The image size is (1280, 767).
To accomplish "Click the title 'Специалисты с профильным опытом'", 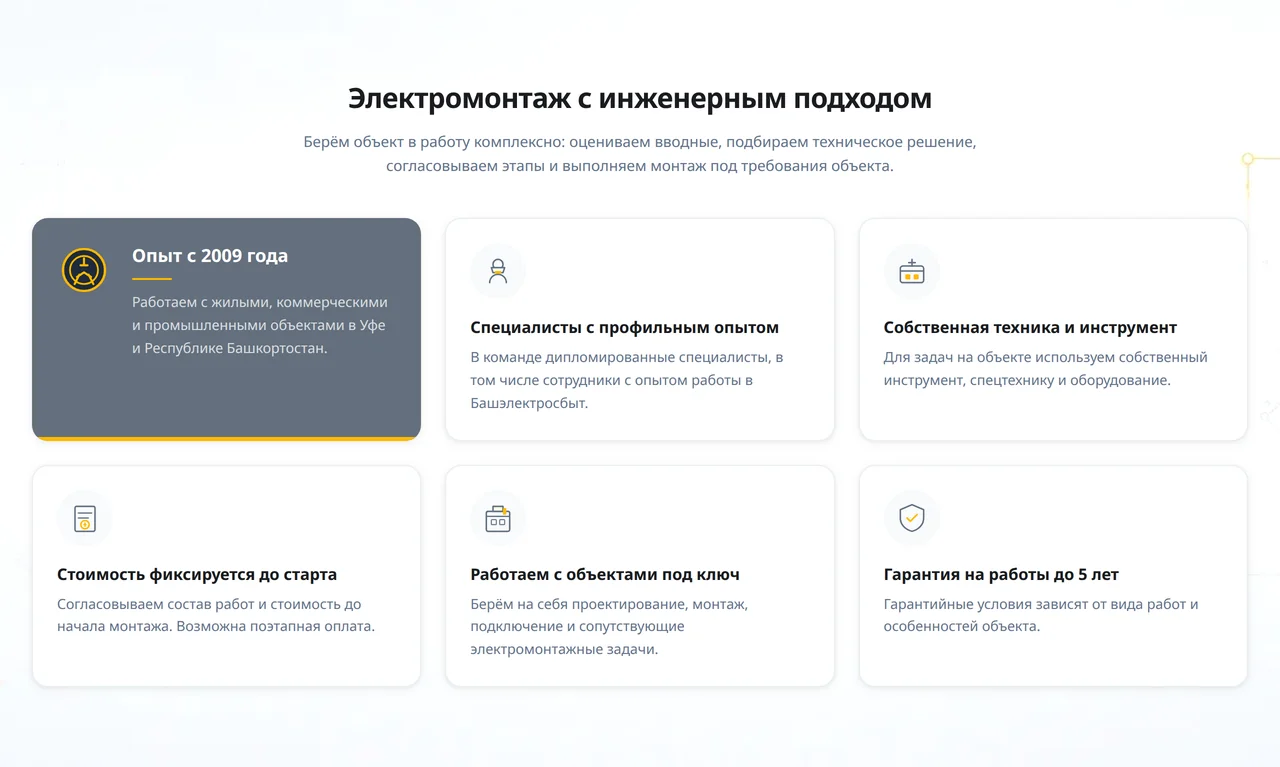I will point(624,328).
